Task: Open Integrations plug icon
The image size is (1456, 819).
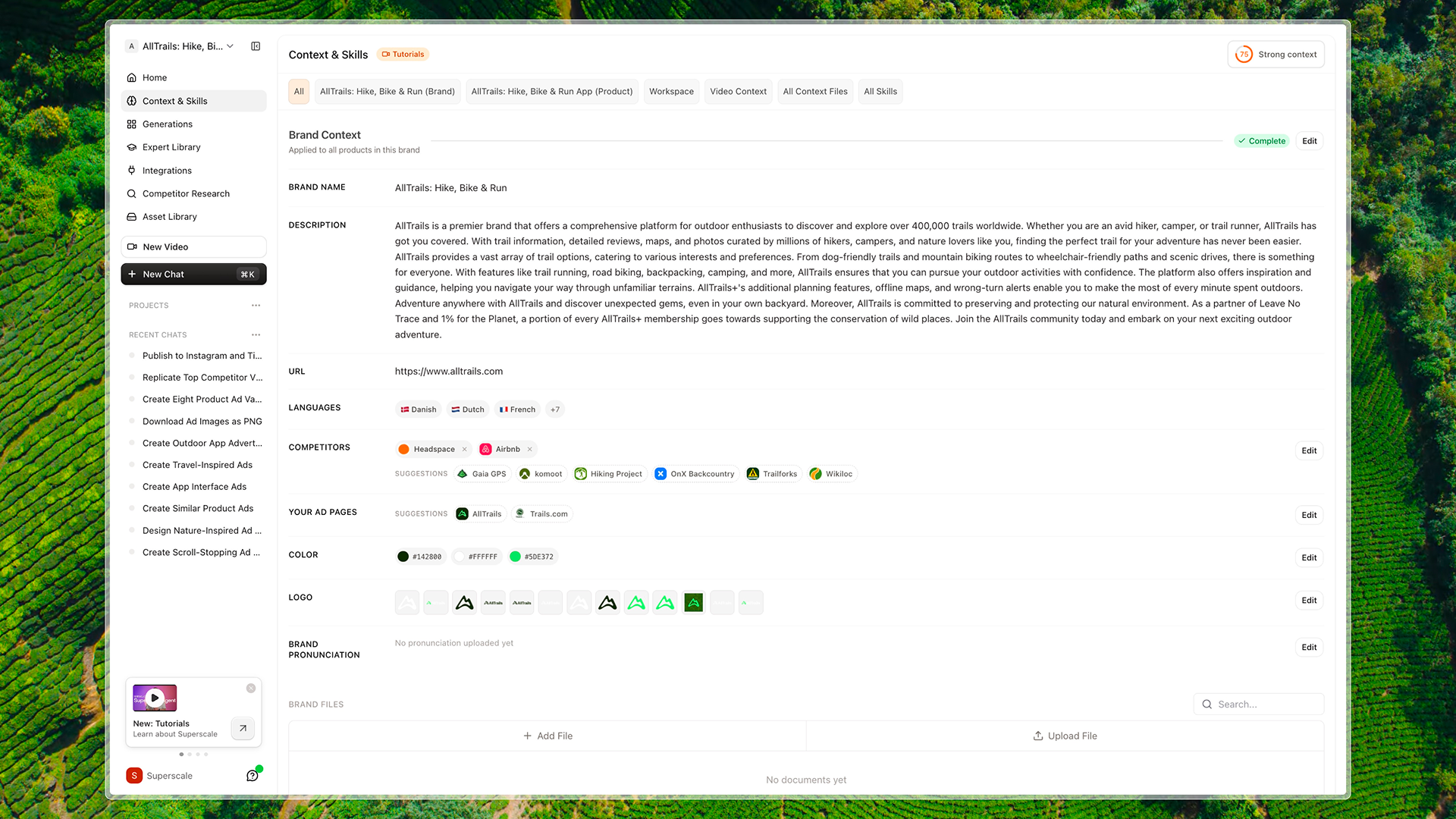Action: point(132,171)
